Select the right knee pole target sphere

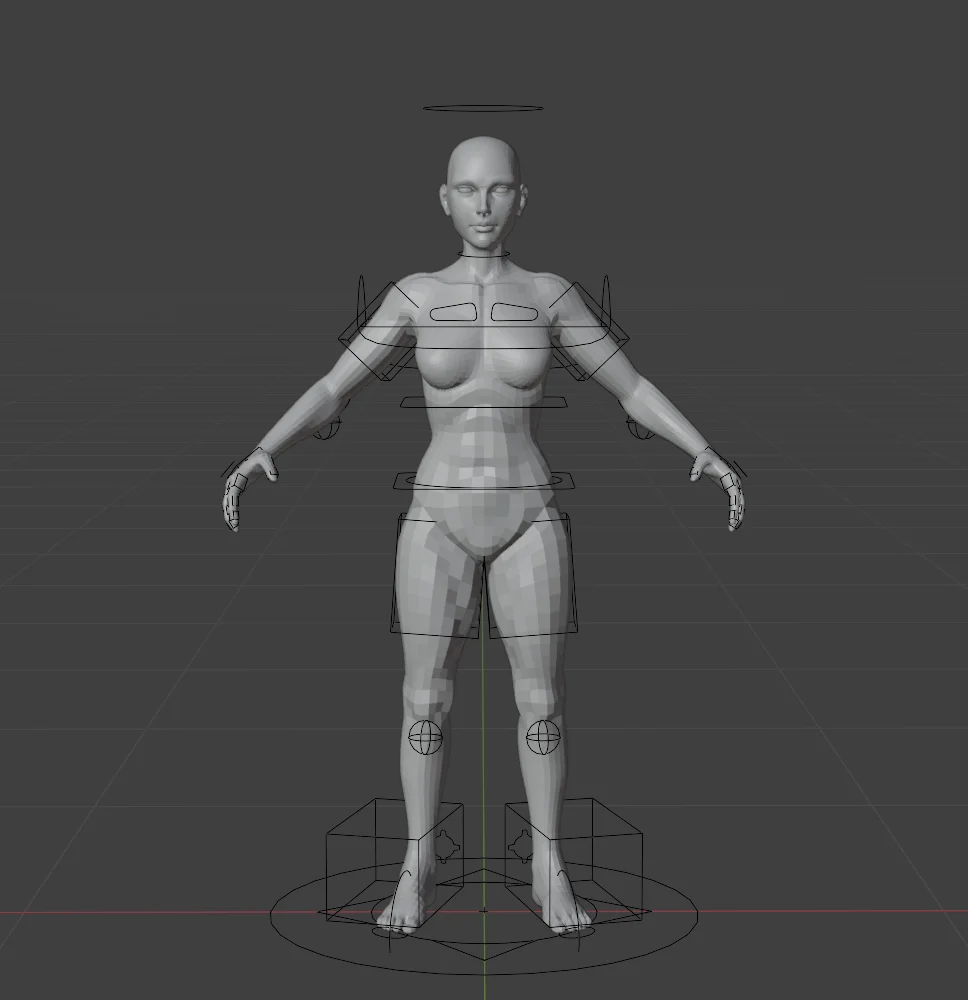[425, 738]
